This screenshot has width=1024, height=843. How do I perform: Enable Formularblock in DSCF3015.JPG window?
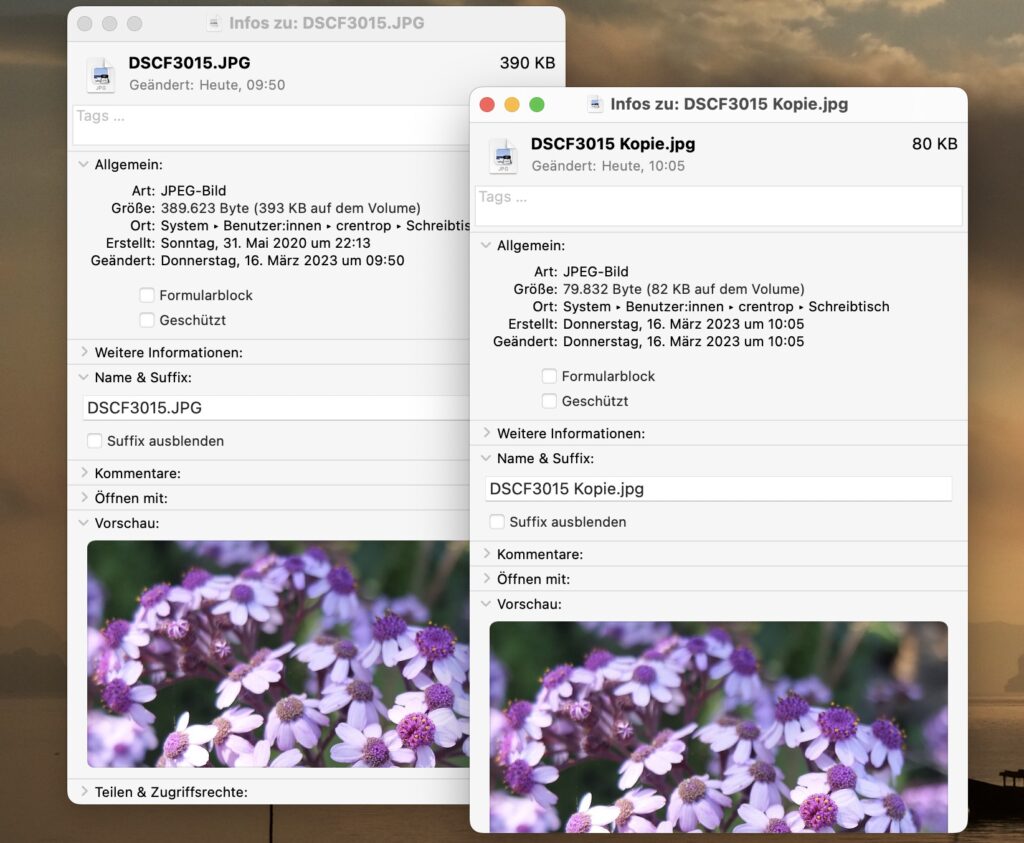(147, 295)
